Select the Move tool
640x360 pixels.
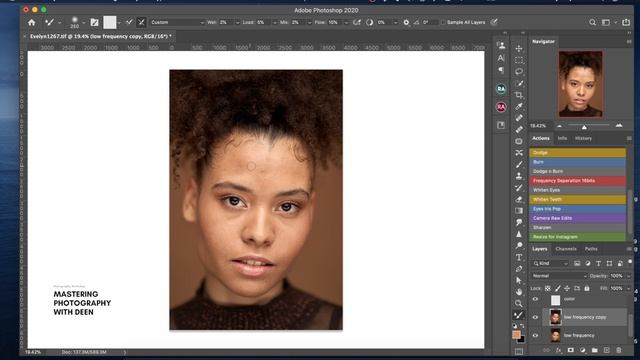[519, 49]
